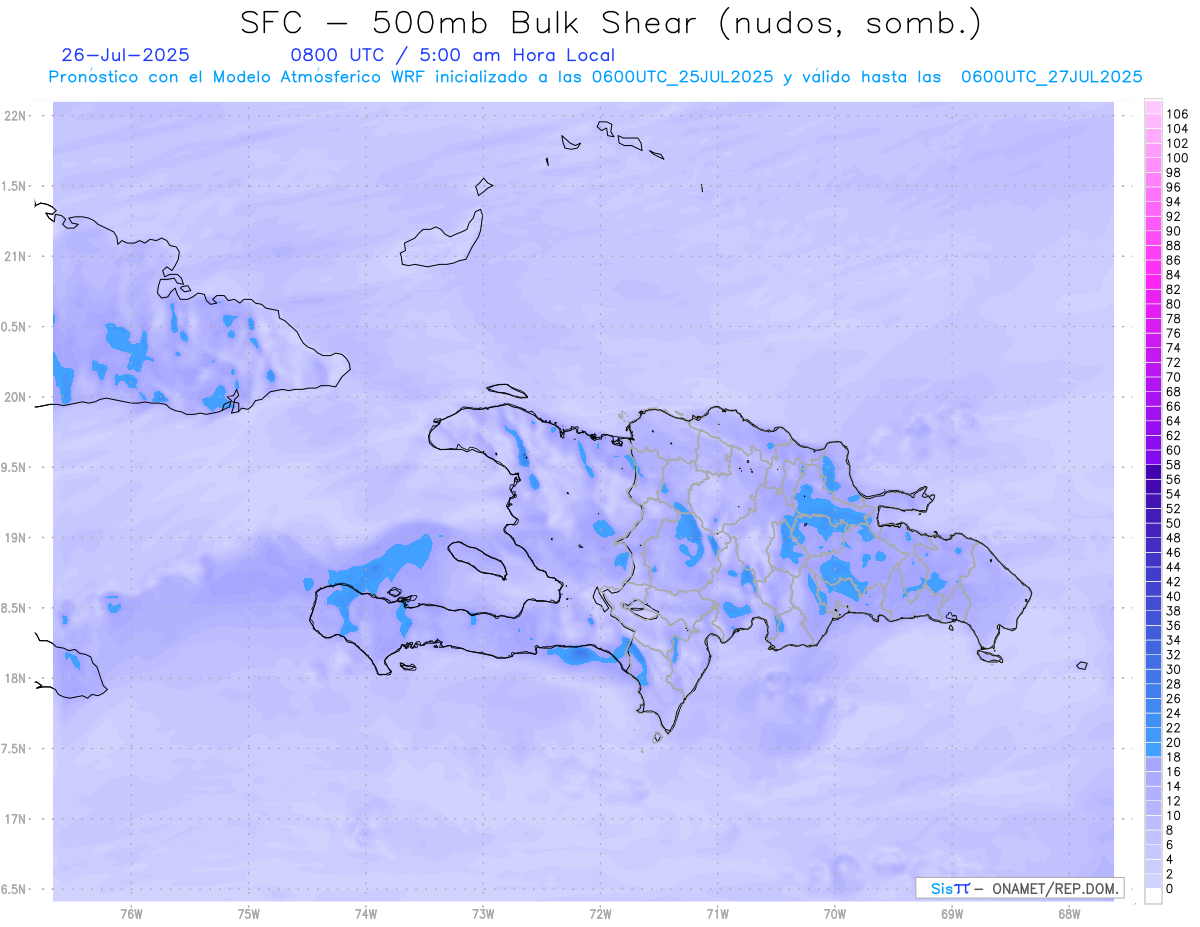Click the "75W" longitude label
The image size is (1200, 927).
[x=249, y=914]
